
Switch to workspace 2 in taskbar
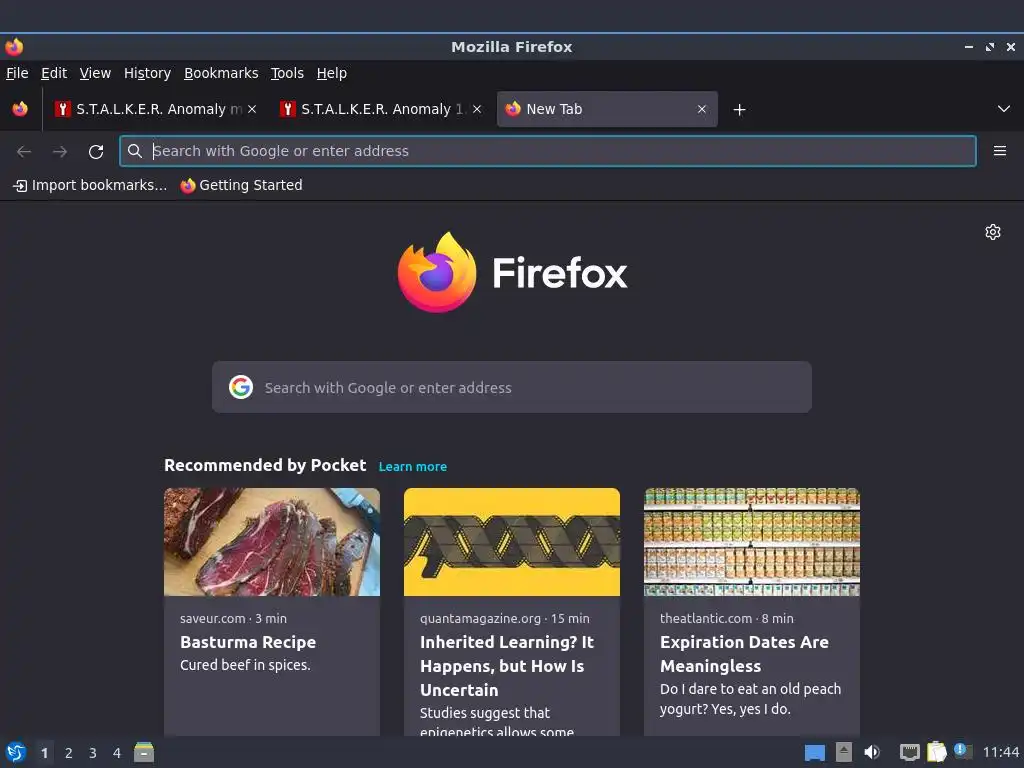click(x=69, y=753)
